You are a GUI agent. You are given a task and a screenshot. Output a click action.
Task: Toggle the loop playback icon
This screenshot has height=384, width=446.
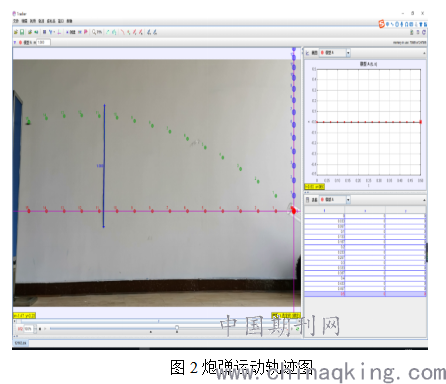(297, 329)
